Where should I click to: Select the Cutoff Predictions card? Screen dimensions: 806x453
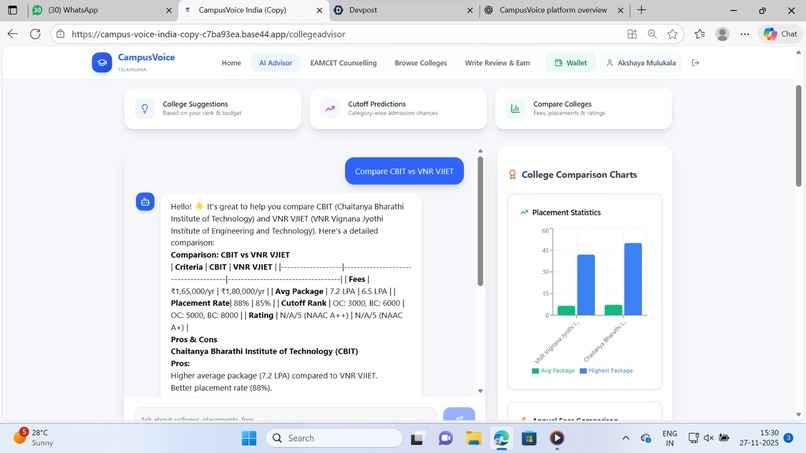(x=398, y=108)
